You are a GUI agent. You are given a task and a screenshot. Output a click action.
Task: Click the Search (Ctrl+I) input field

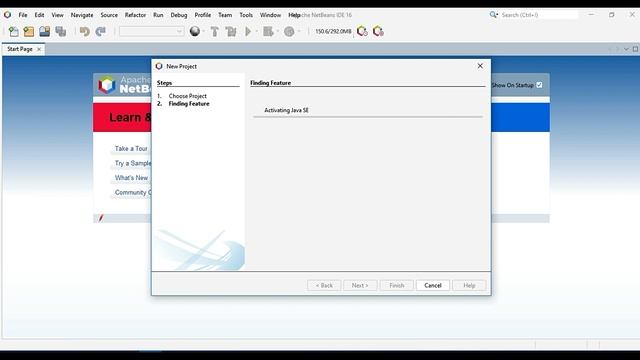coord(539,15)
